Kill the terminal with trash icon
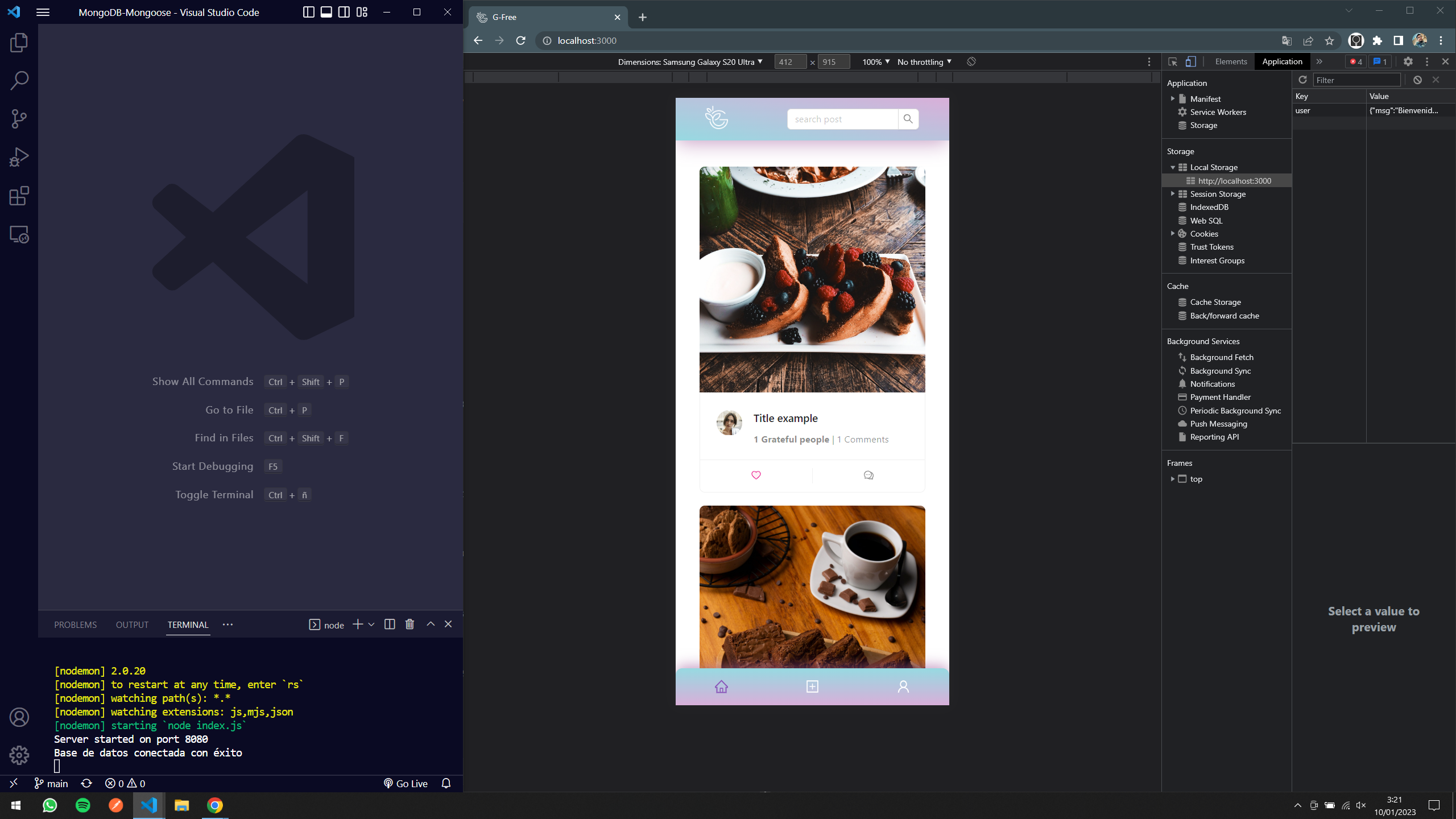 (409, 624)
